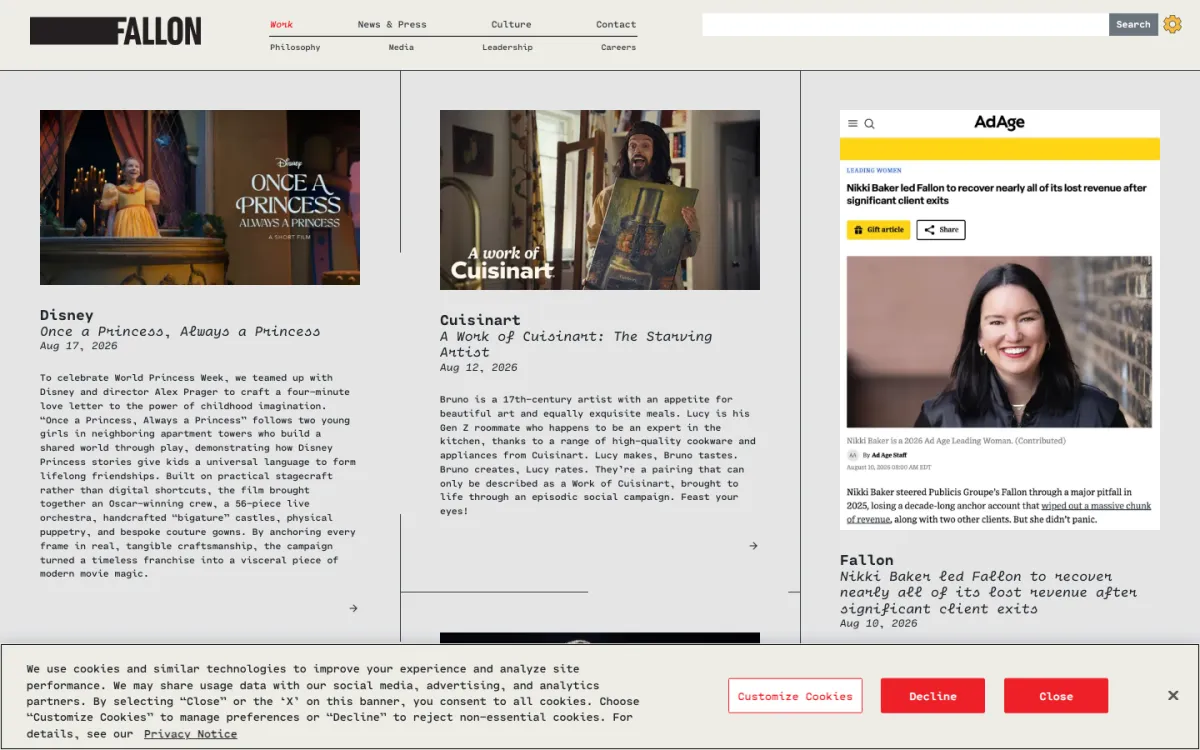Click the date Aug 12, 2026
This screenshot has height=750, width=1200.
479,368
